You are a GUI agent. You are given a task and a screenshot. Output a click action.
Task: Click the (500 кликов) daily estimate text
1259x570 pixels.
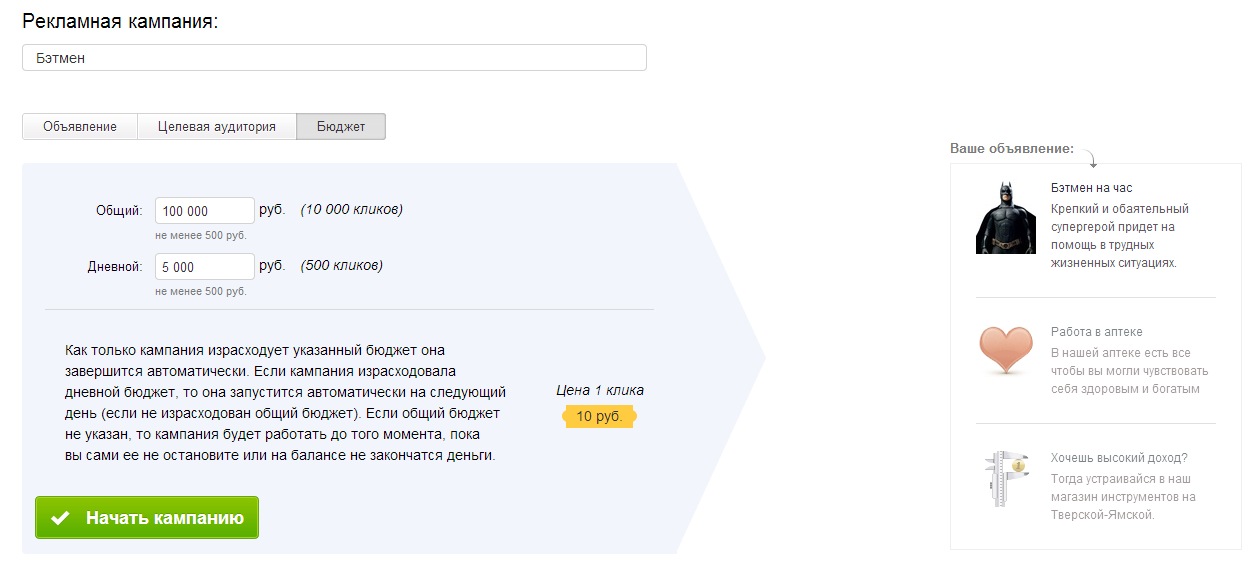point(341,266)
